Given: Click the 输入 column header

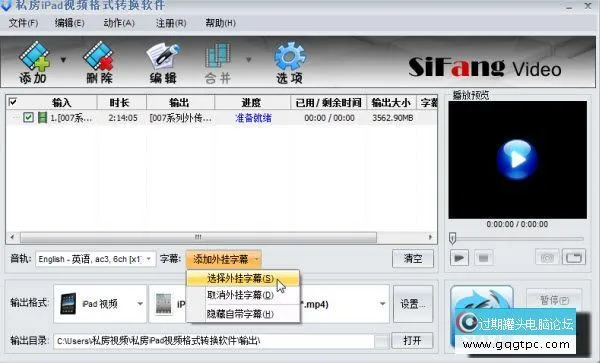Looking at the screenshot, I should [x=62, y=103].
